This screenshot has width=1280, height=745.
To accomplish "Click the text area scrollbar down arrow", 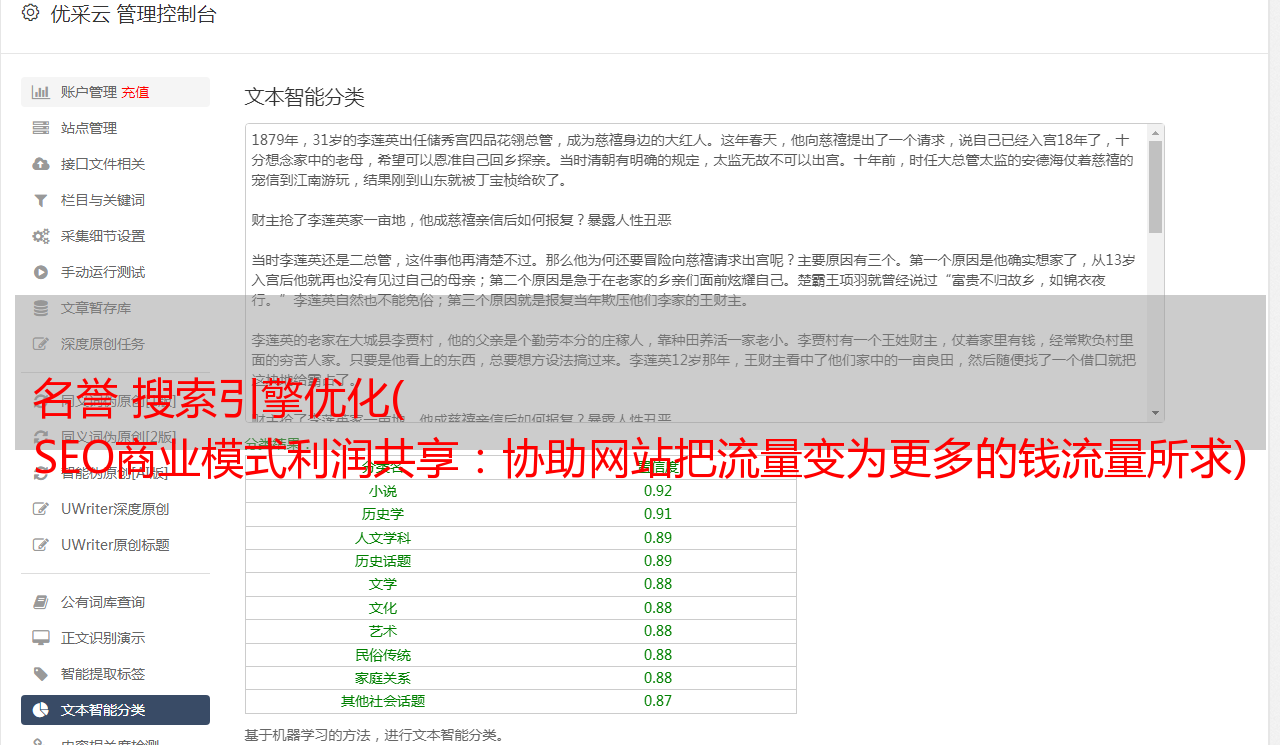I will point(1155,413).
